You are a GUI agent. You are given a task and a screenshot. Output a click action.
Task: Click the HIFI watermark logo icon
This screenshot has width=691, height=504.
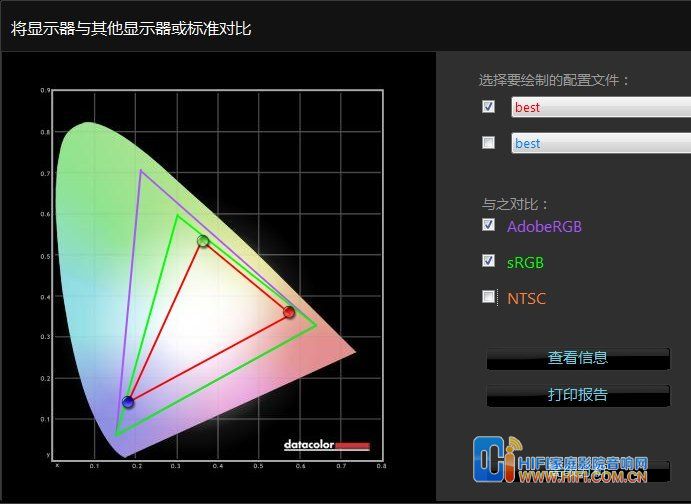pos(497,463)
